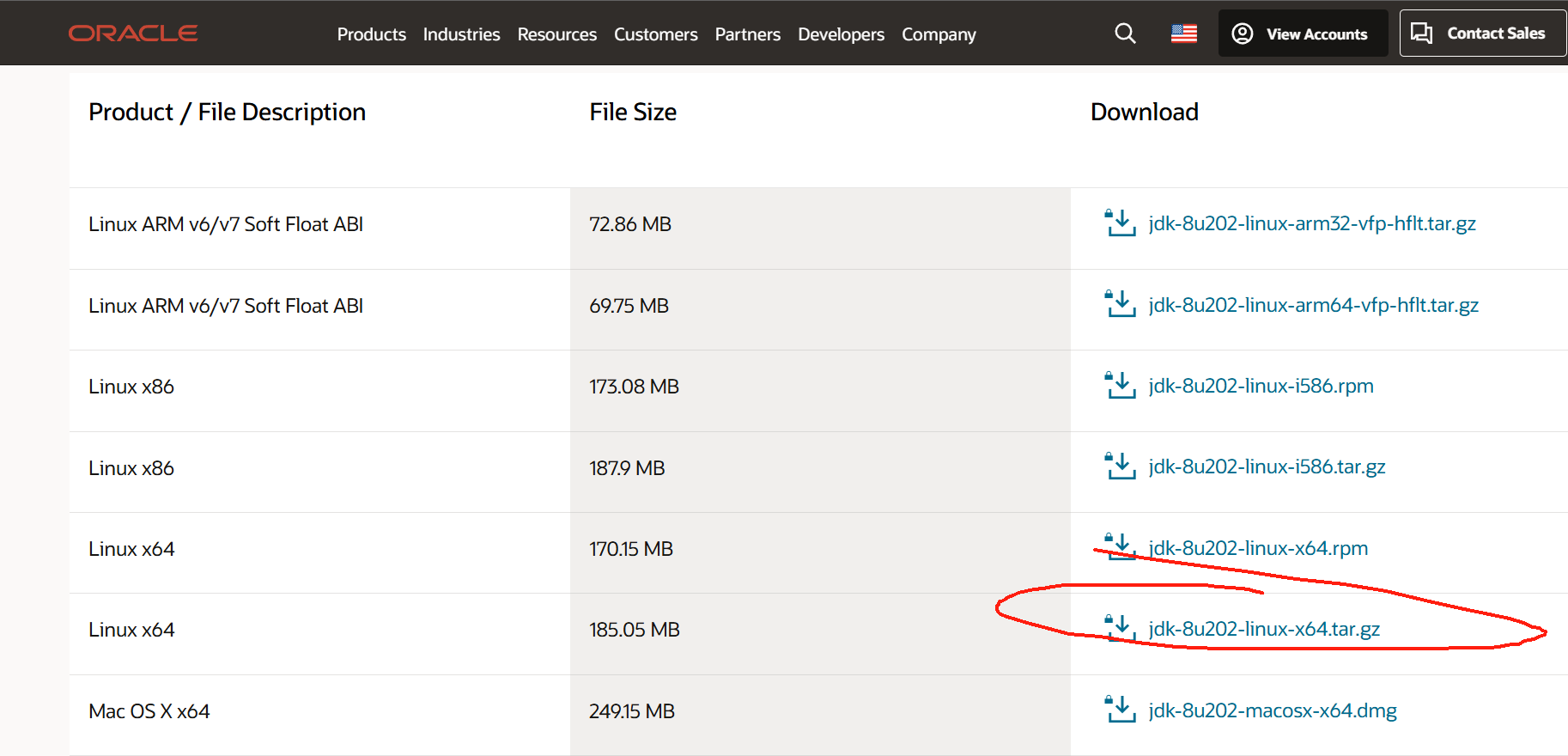
Task: Click the download icon for linux-i586.rpm
Action: pyautogui.click(x=1120, y=386)
